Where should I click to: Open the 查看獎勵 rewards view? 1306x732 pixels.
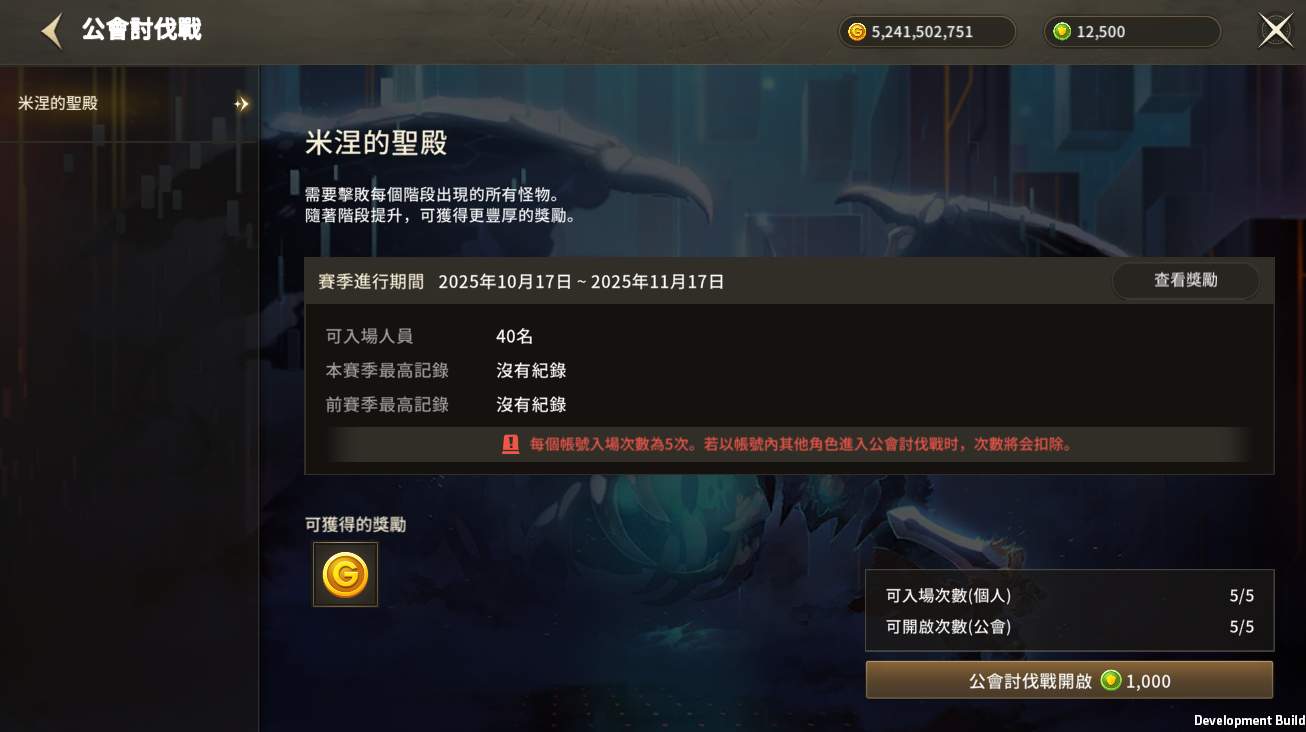click(x=1186, y=281)
